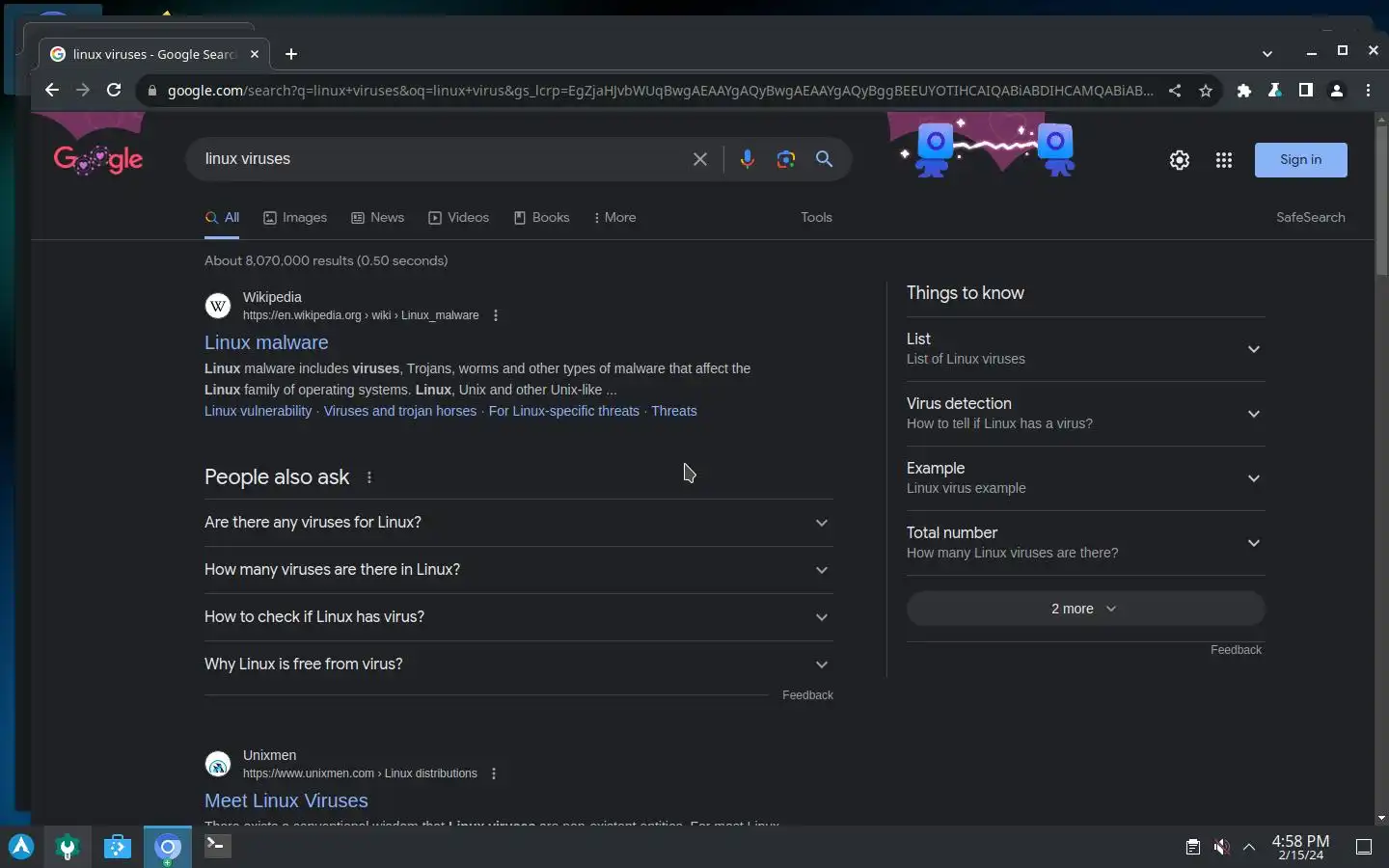Open the Extensions puzzle icon
This screenshot has width=1389, height=868.
coord(1244,91)
